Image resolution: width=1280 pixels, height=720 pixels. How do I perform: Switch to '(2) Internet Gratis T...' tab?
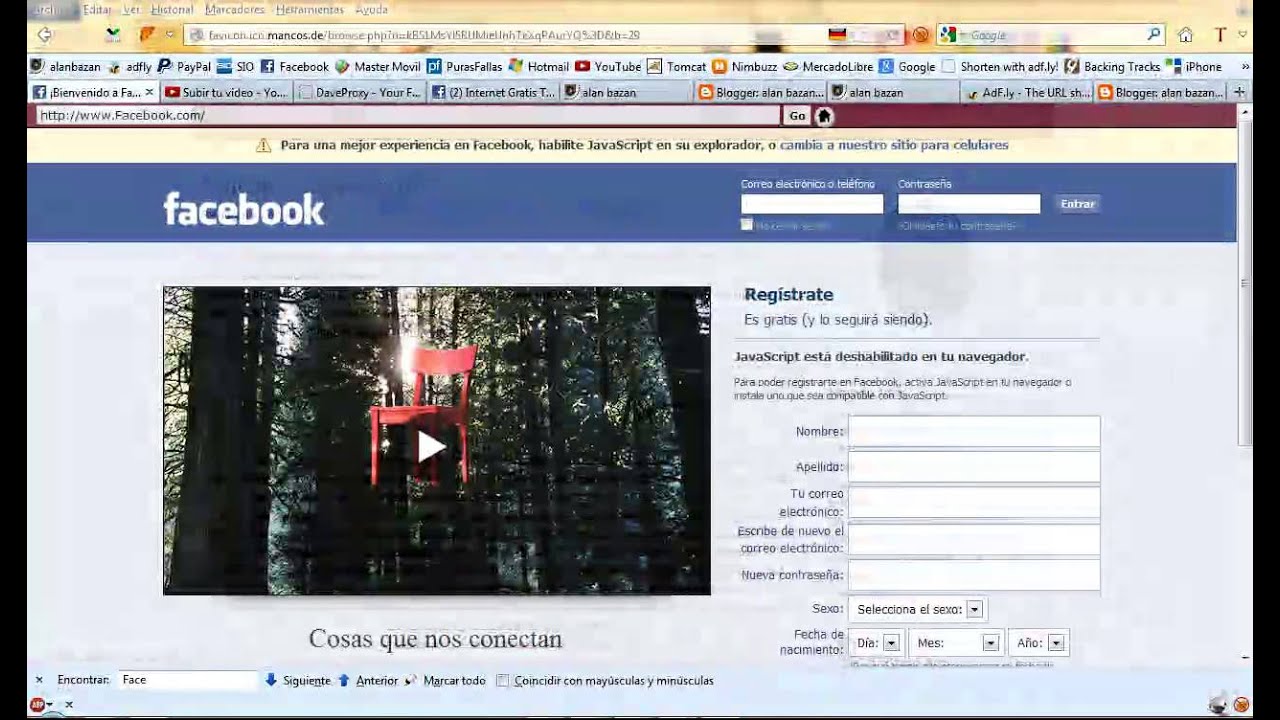[x=494, y=92]
